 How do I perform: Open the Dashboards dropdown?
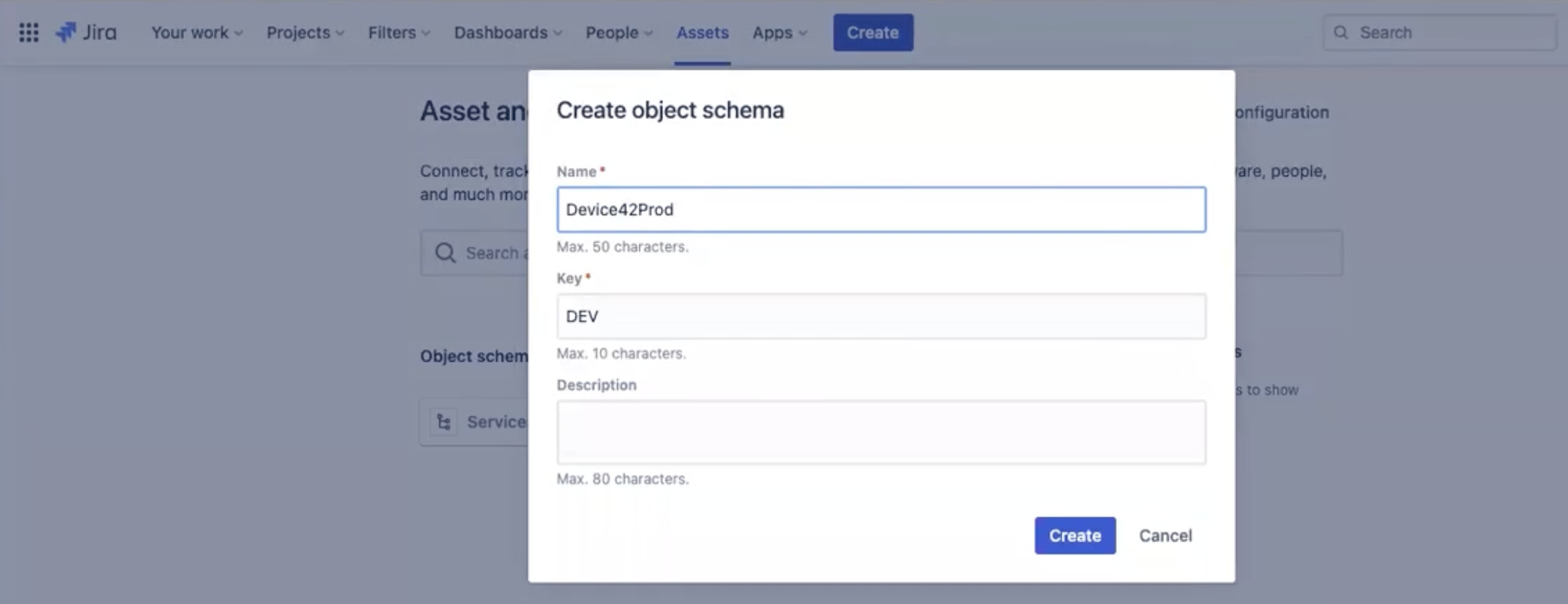click(x=507, y=32)
